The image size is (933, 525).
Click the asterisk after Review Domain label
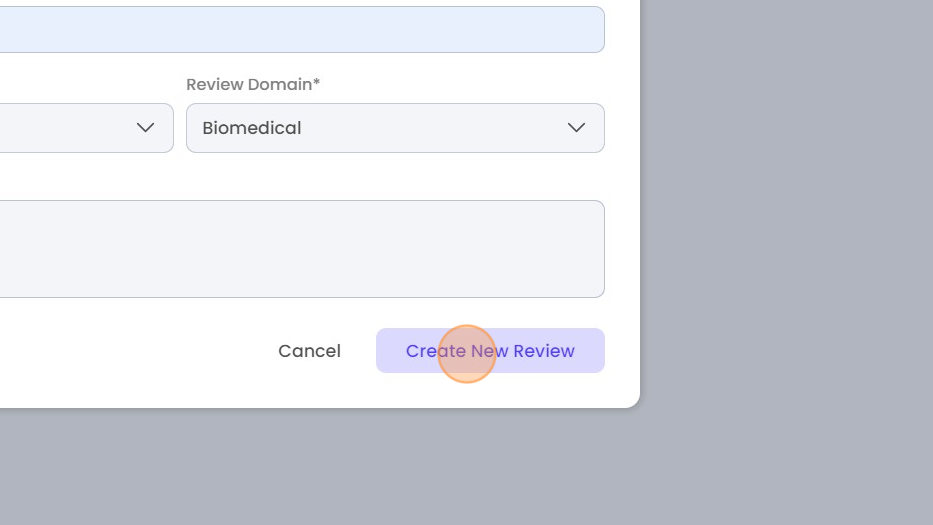tap(317, 84)
